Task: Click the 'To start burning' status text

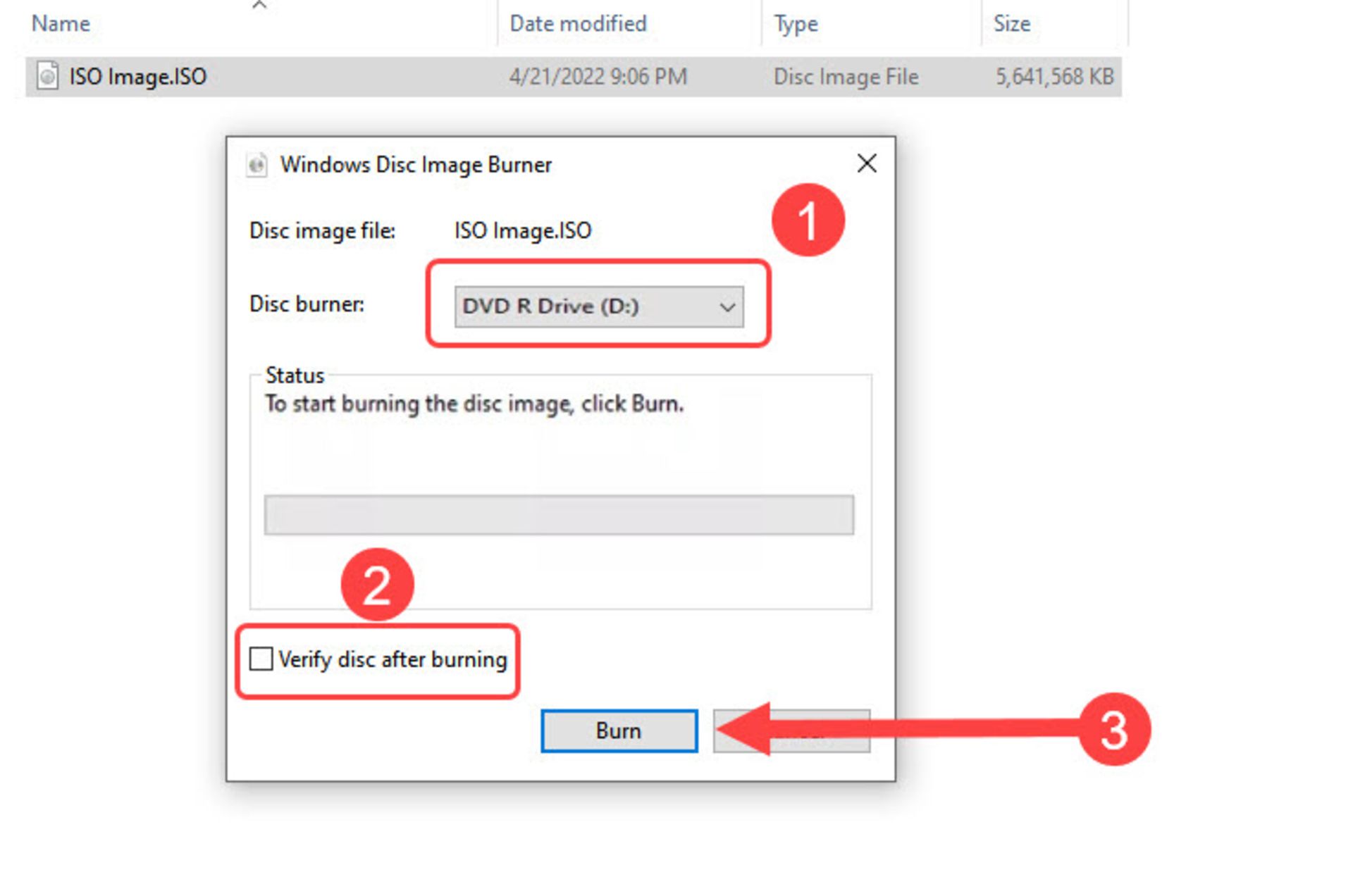Action: [x=474, y=404]
